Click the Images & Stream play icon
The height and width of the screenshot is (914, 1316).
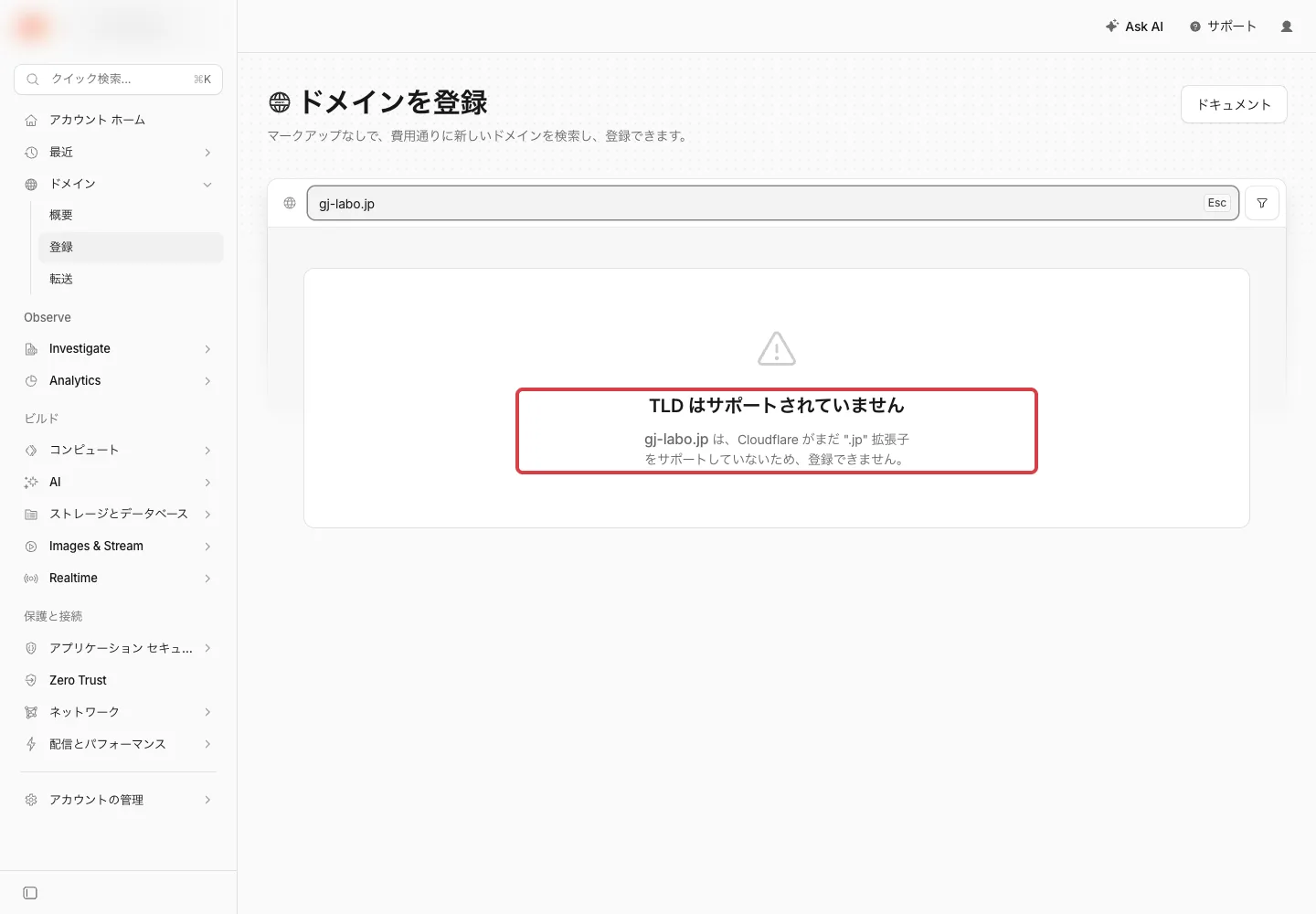point(31,547)
